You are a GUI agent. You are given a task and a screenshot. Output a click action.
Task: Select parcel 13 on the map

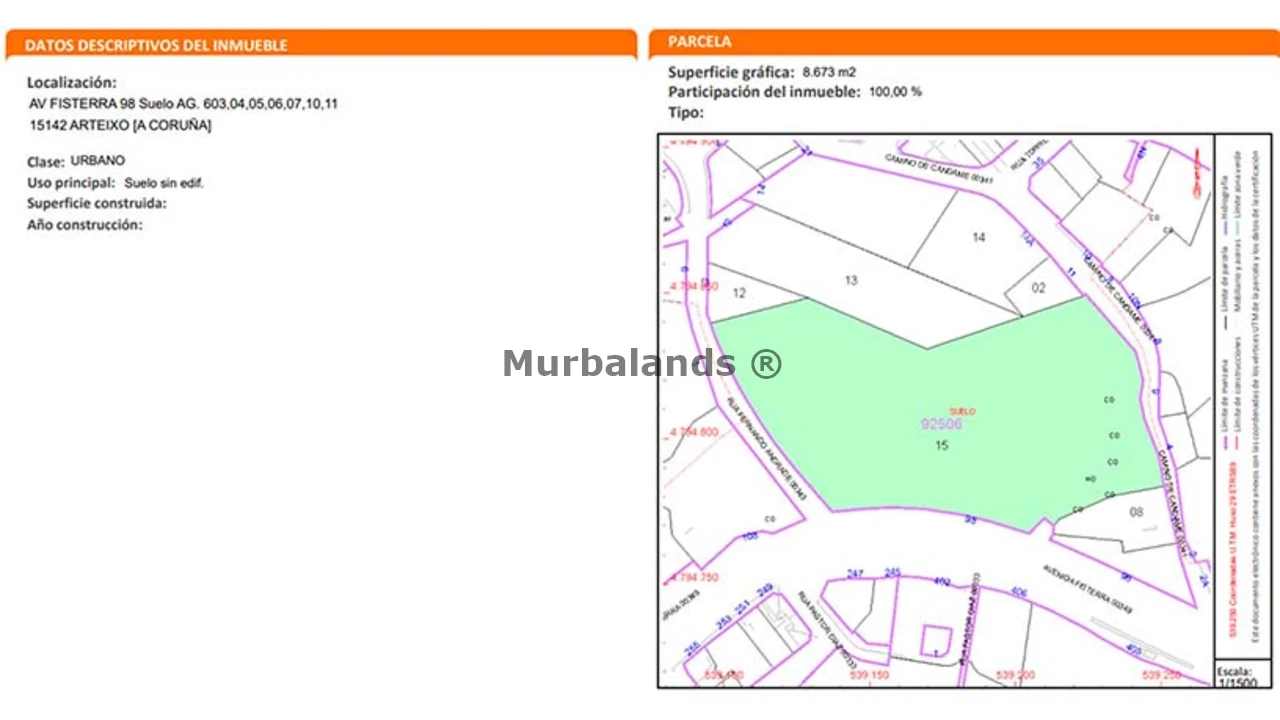[x=851, y=281]
